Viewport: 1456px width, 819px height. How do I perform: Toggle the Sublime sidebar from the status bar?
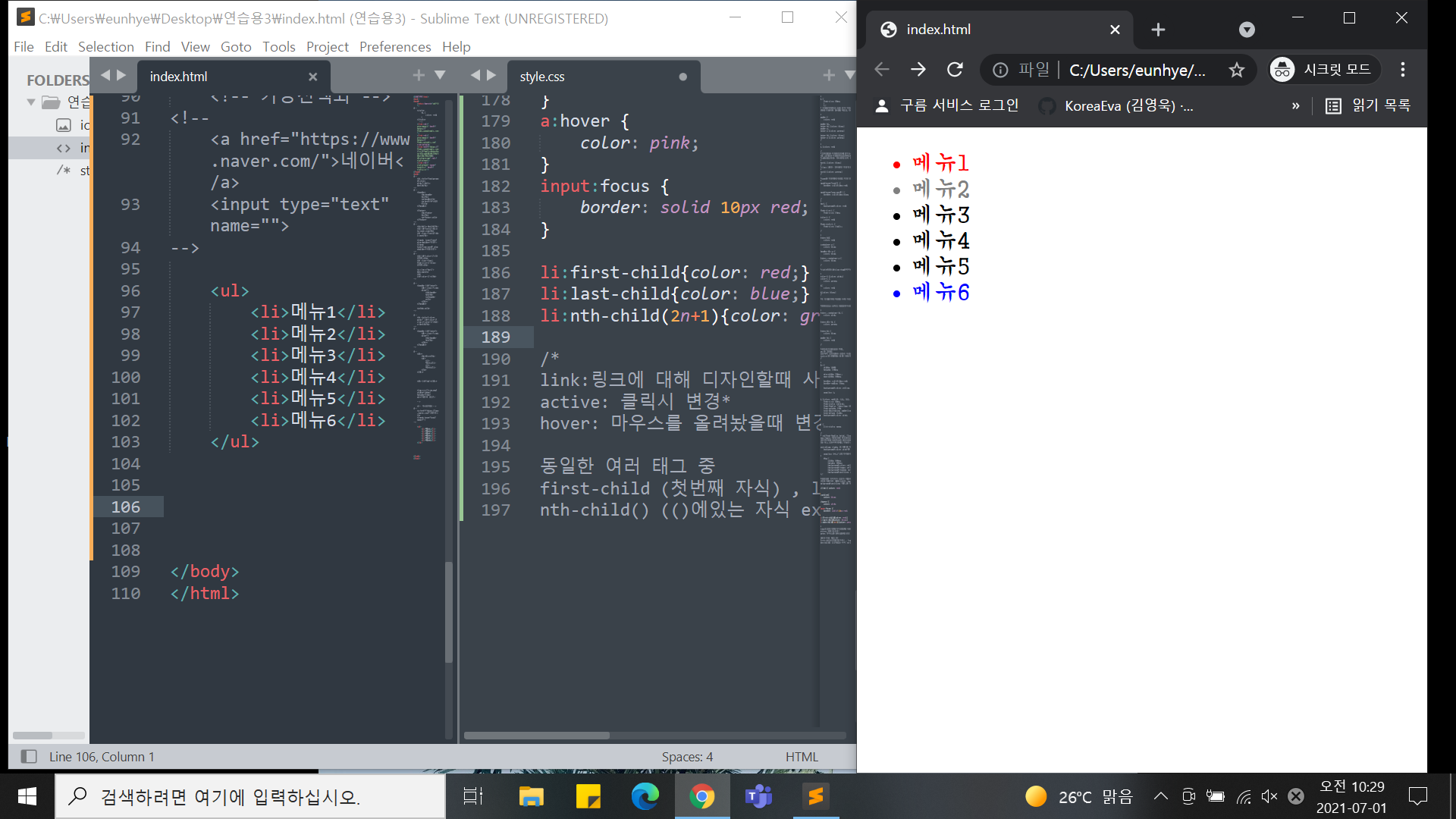point(29,756)
